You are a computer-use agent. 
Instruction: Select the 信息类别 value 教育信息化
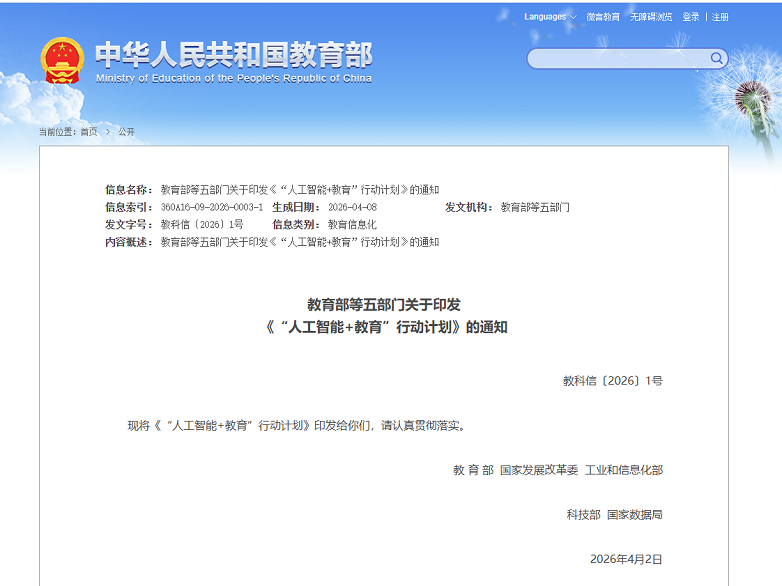[x=352, y=224]
